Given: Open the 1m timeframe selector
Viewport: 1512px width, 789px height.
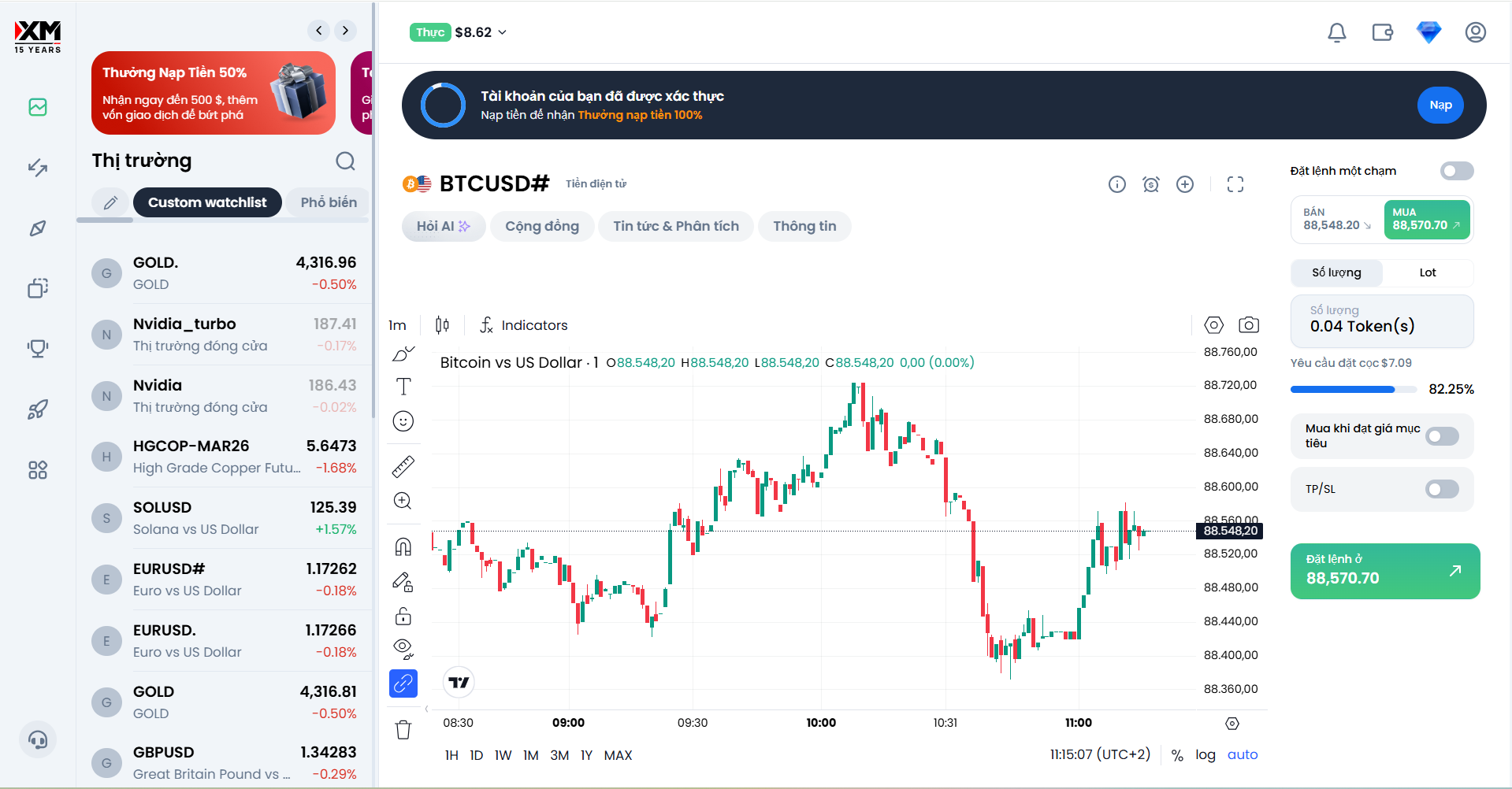Looking at the screenshot, I should click(x=397, y=324).
